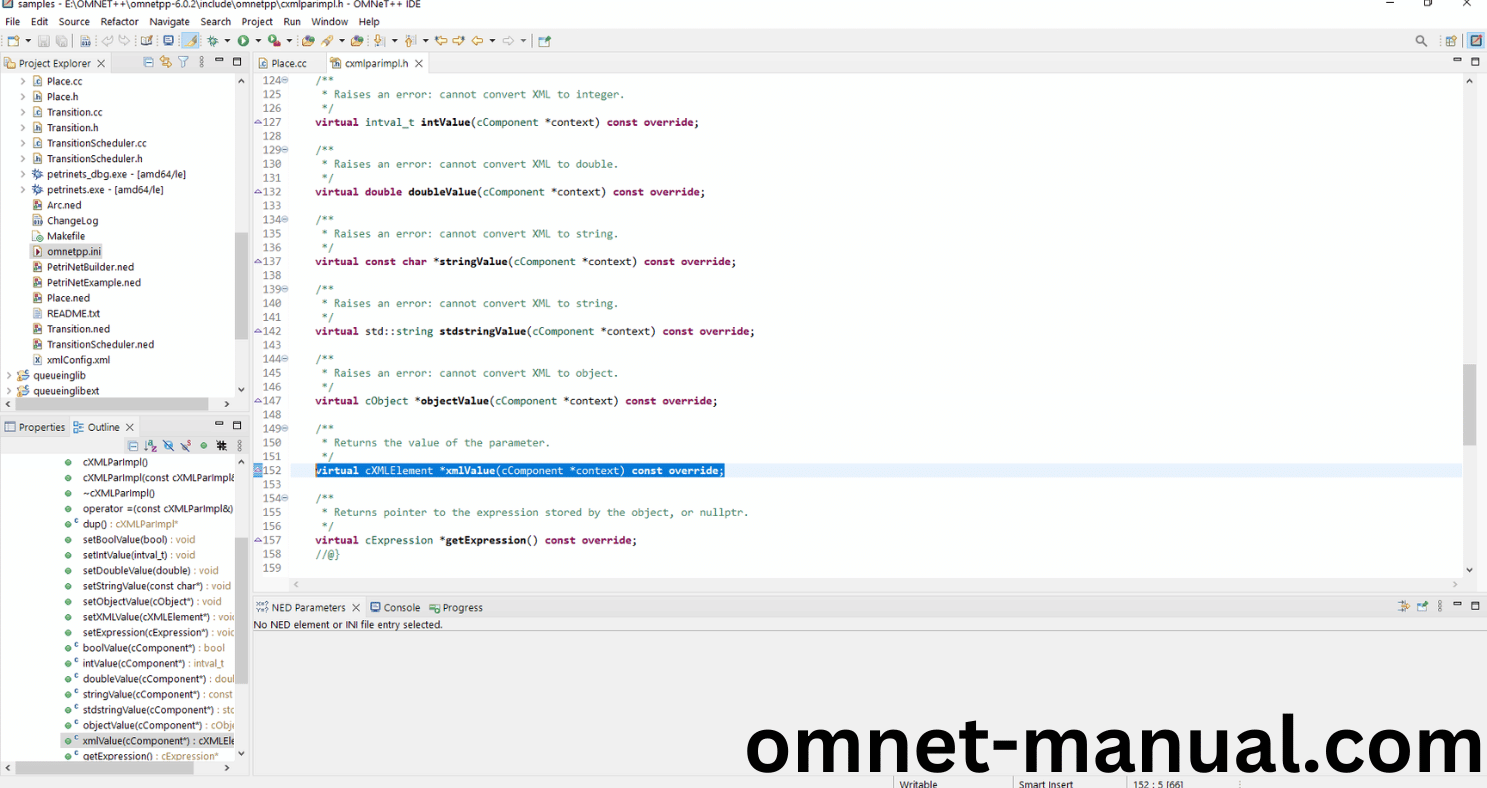The width and height of the screenshot is (1487, 788).
Task: Toggle Hide Static Members in Outline
Action: pyautogui.click(x=185, y=446)
